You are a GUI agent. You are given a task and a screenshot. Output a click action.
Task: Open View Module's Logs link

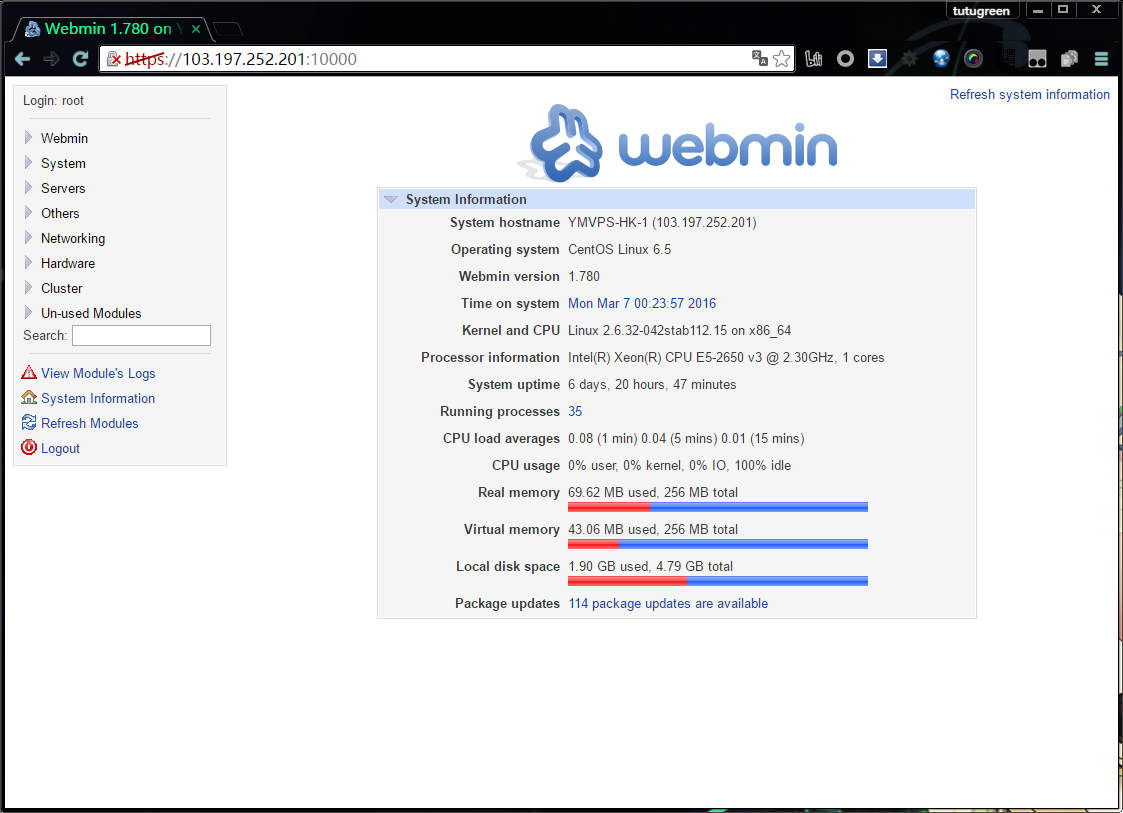tap(98, 373)
